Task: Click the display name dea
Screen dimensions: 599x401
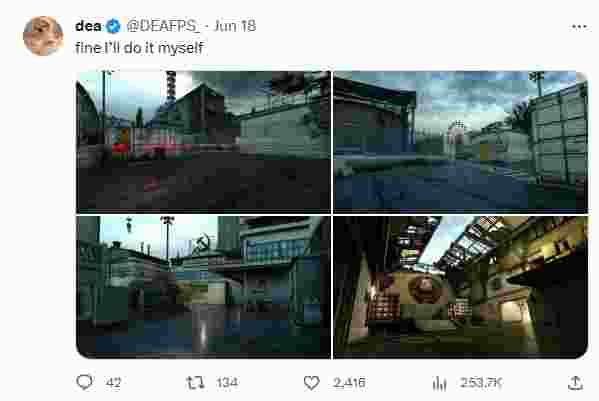Action: pos(89,26)
